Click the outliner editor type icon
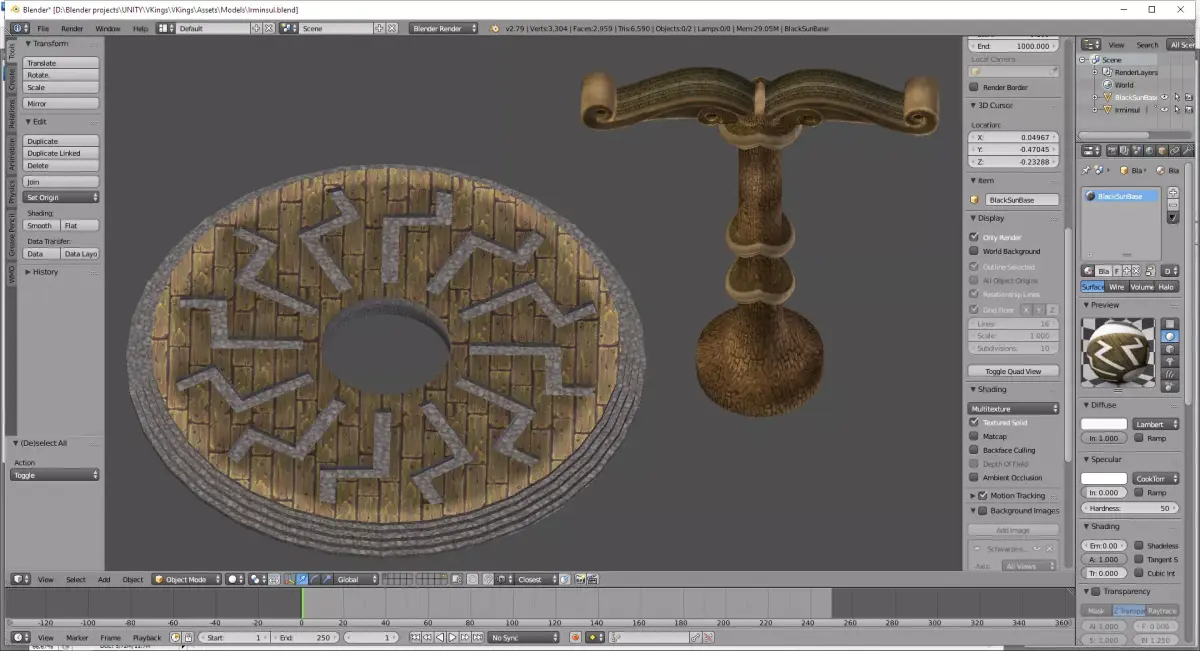This screenshot has width=1200, height=651. [1091, 45]
